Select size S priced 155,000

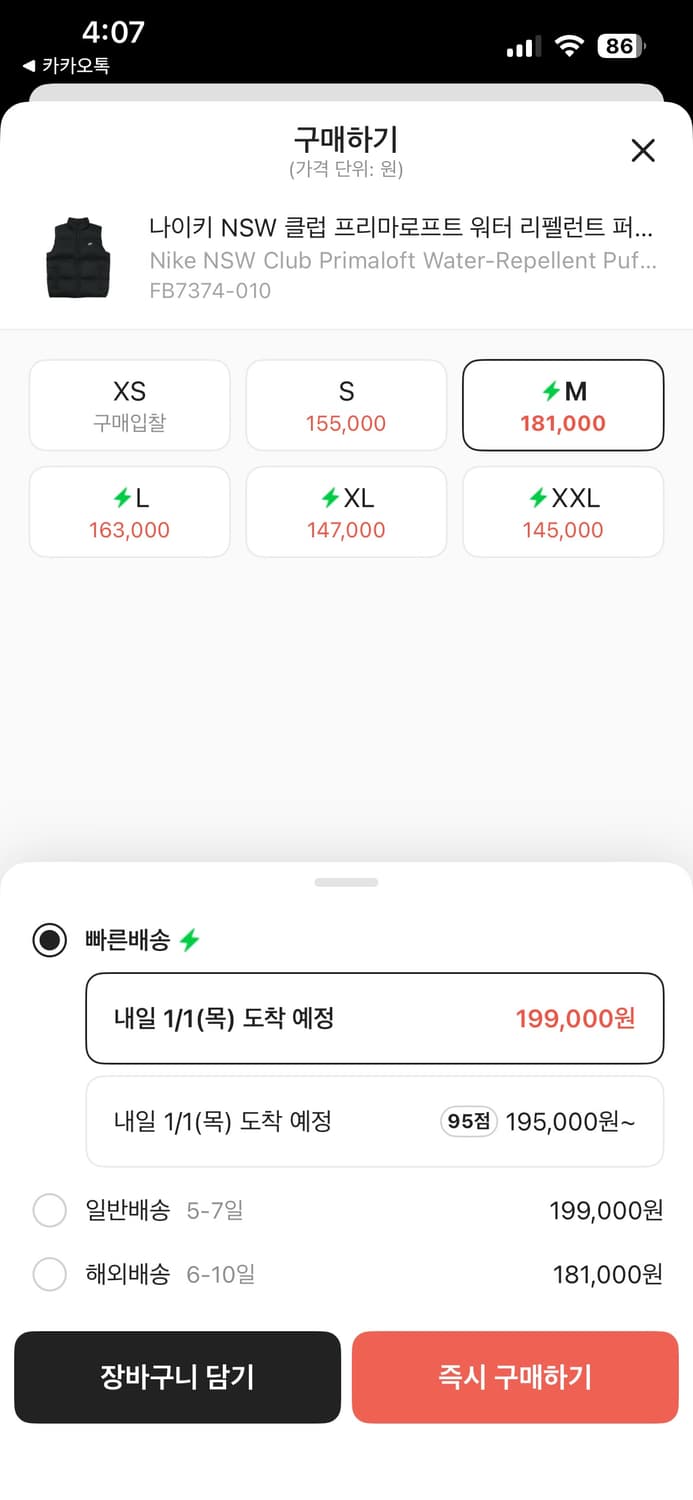pos(346,405)
